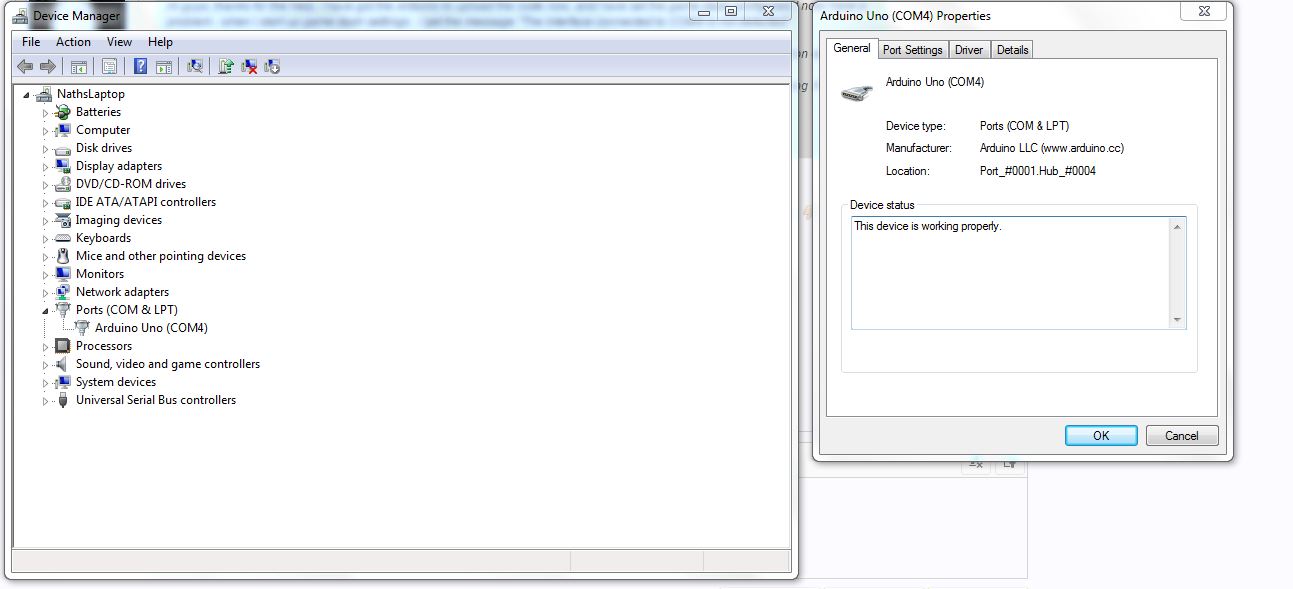
Task: Select the General tab
Action: (852, 48)
